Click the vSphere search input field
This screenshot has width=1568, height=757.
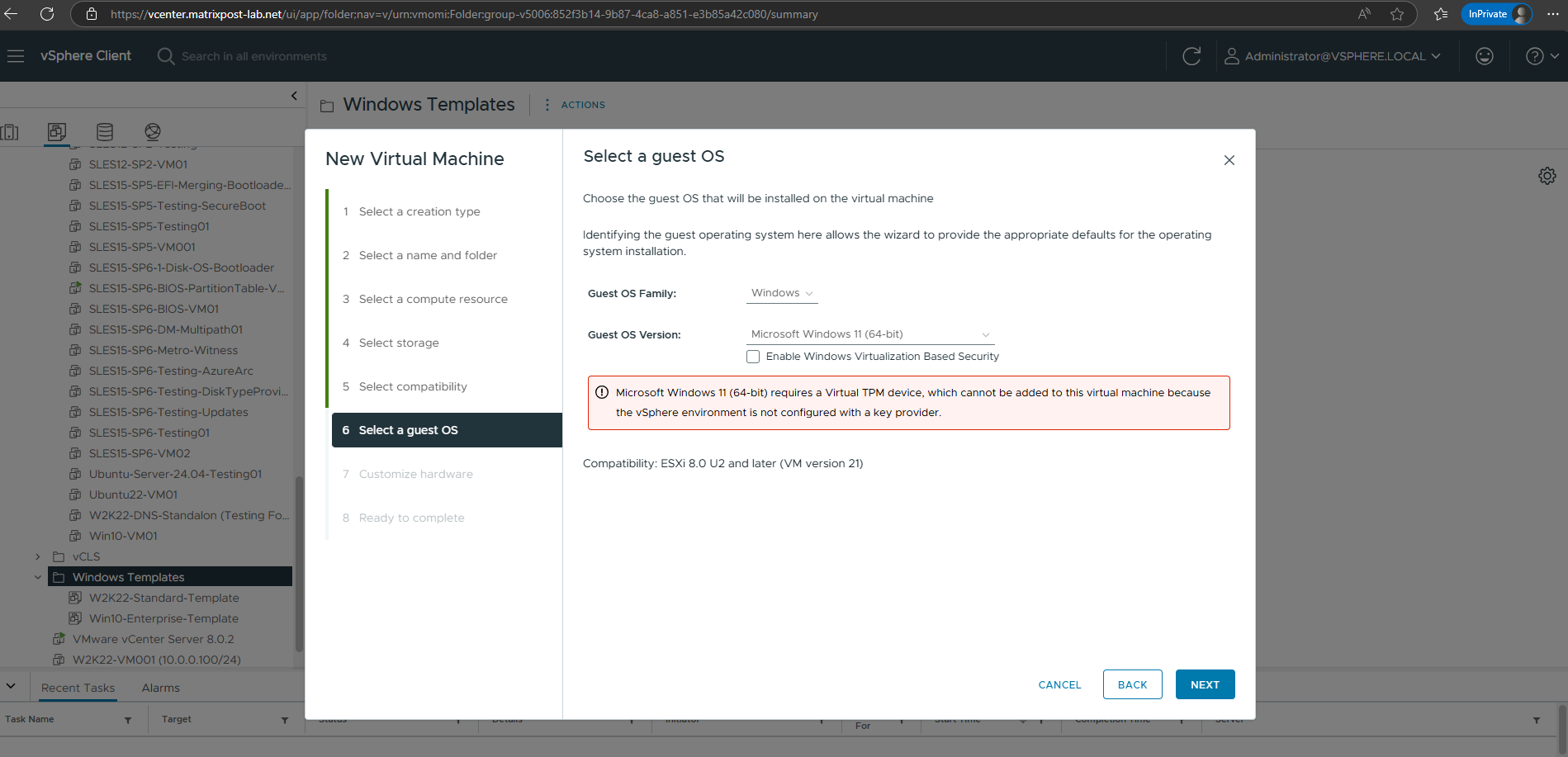[254, 56]
